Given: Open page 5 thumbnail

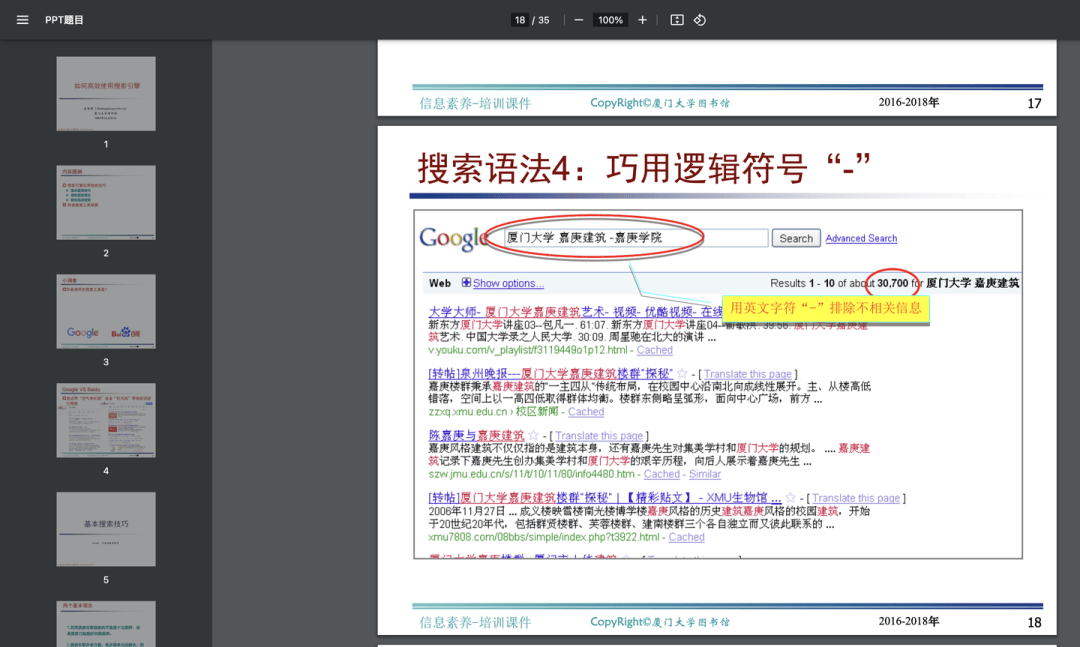Looking at the screenshot, I should [x=106, y=529].
